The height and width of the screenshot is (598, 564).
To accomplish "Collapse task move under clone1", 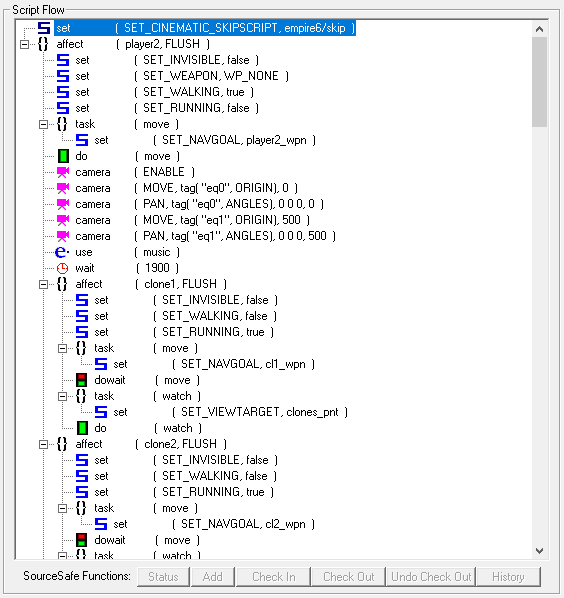I will (63, 348).
